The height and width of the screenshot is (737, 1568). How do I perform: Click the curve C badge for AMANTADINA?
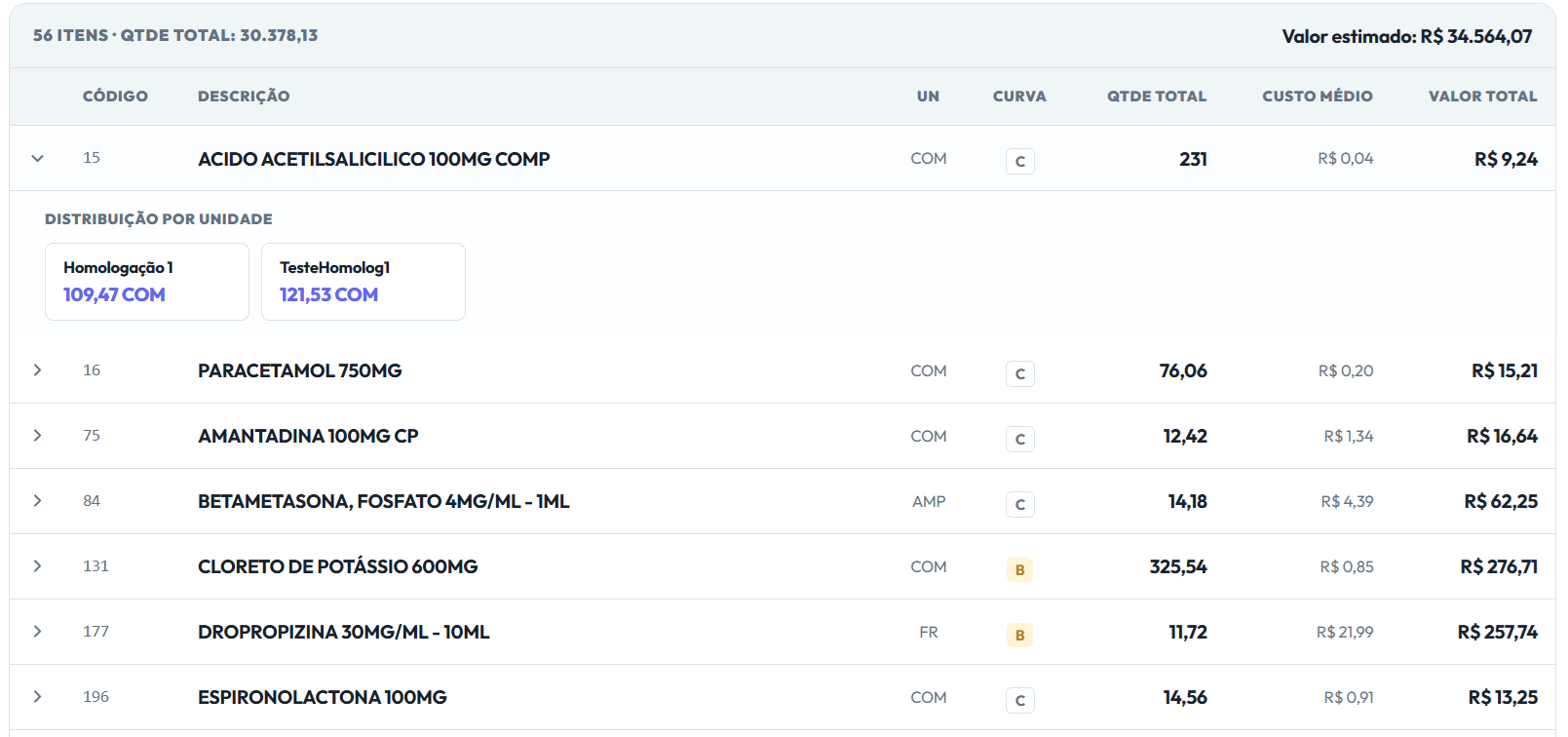coord(1019,439)
